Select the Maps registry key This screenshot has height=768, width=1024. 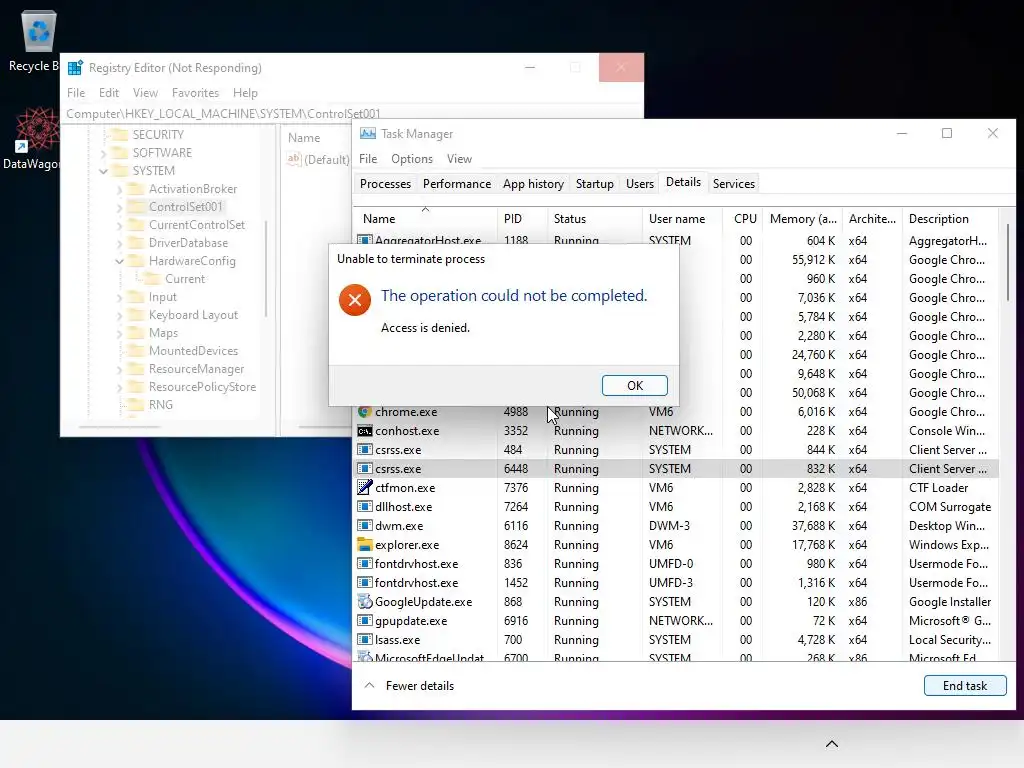click(163, 333)
